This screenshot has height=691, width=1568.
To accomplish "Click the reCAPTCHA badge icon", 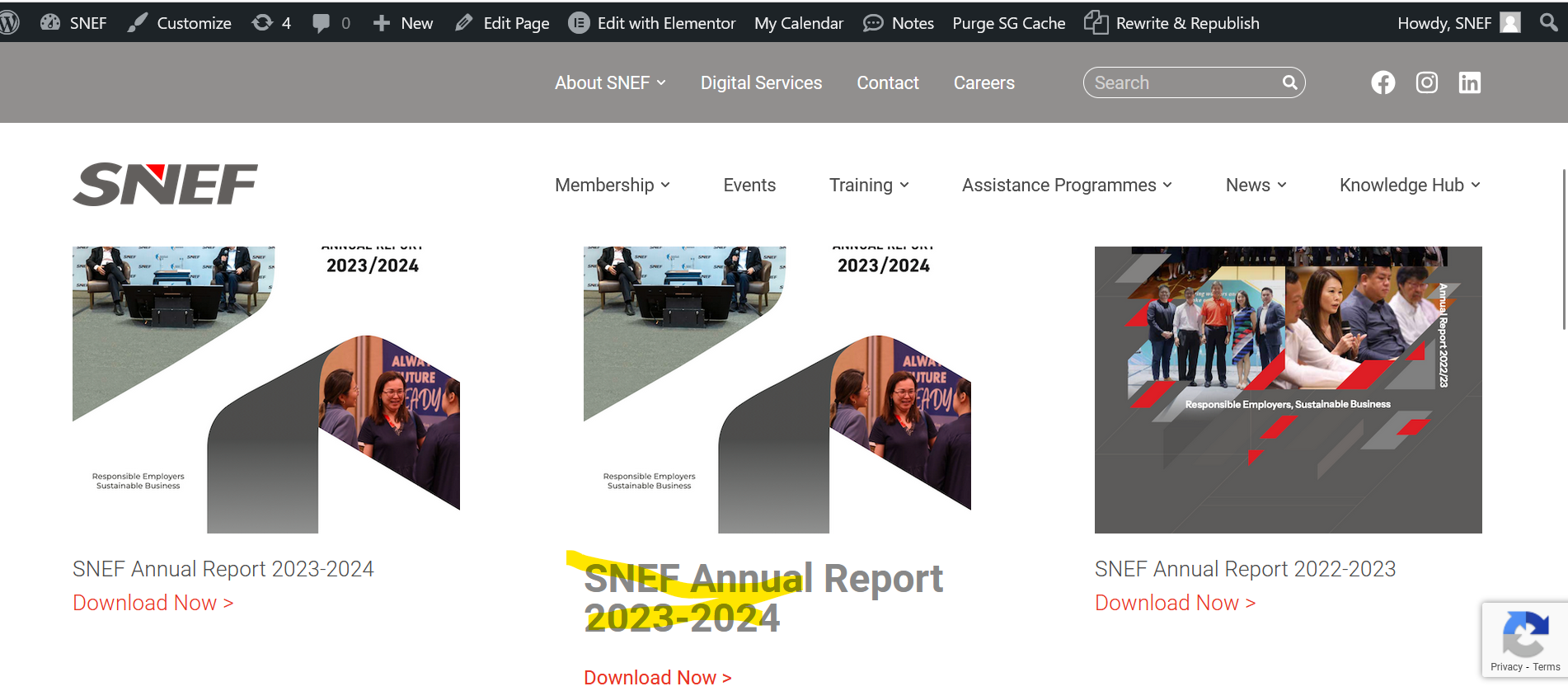I will pyautogui.click(x=1525, y=635).
